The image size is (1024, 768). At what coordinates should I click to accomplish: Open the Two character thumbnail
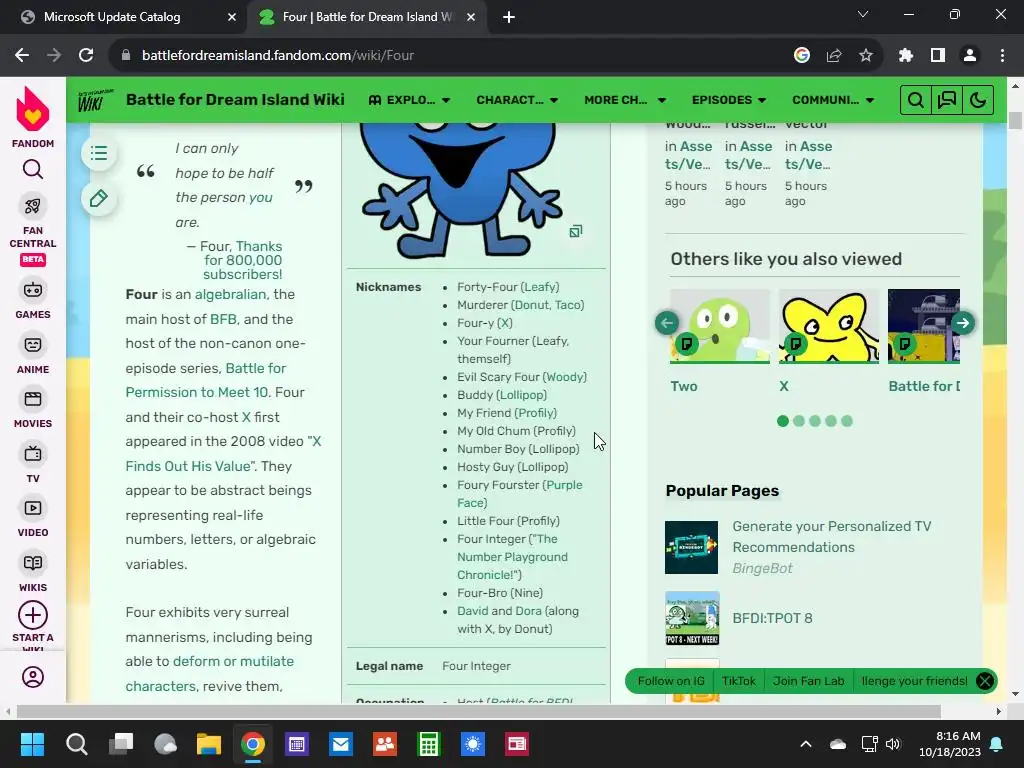click(x=720, y=326)
